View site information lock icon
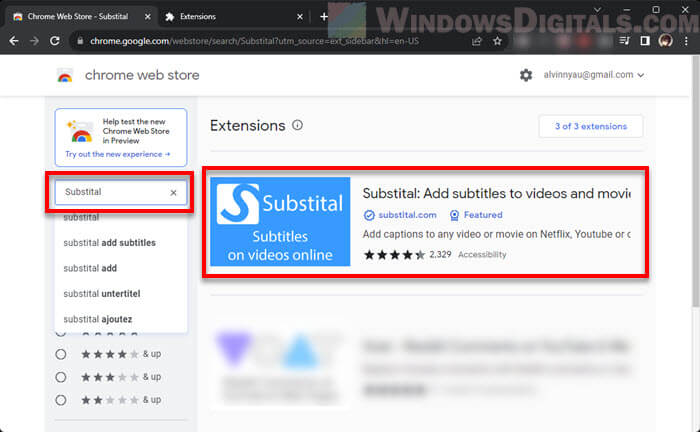The height and width of the screenshot is (432, 700). click(x=80, y=41)
